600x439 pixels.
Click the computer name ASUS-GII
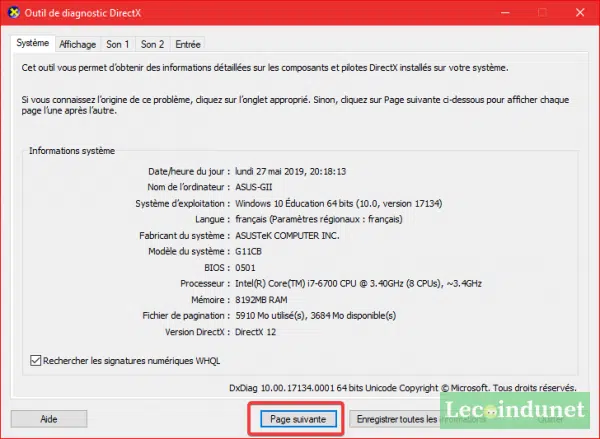(x=254, y=187)
